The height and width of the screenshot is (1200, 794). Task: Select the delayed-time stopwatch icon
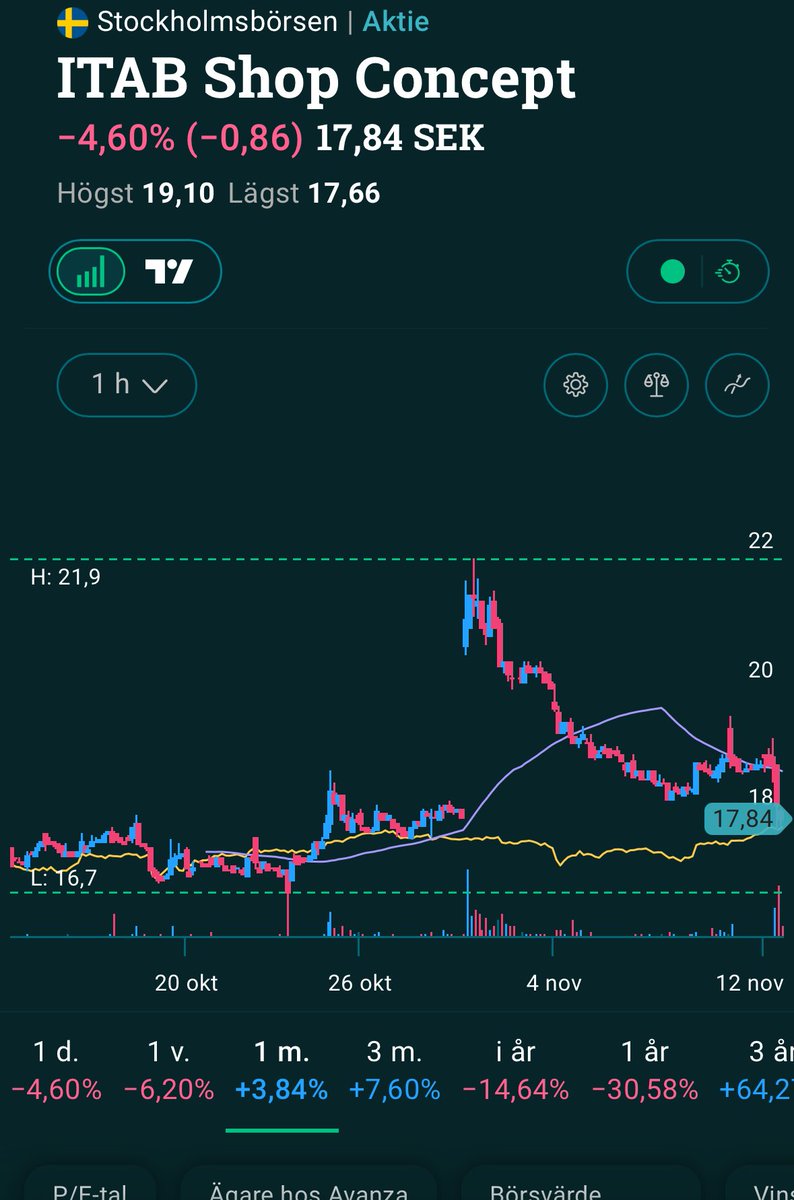tap(729, 271)
